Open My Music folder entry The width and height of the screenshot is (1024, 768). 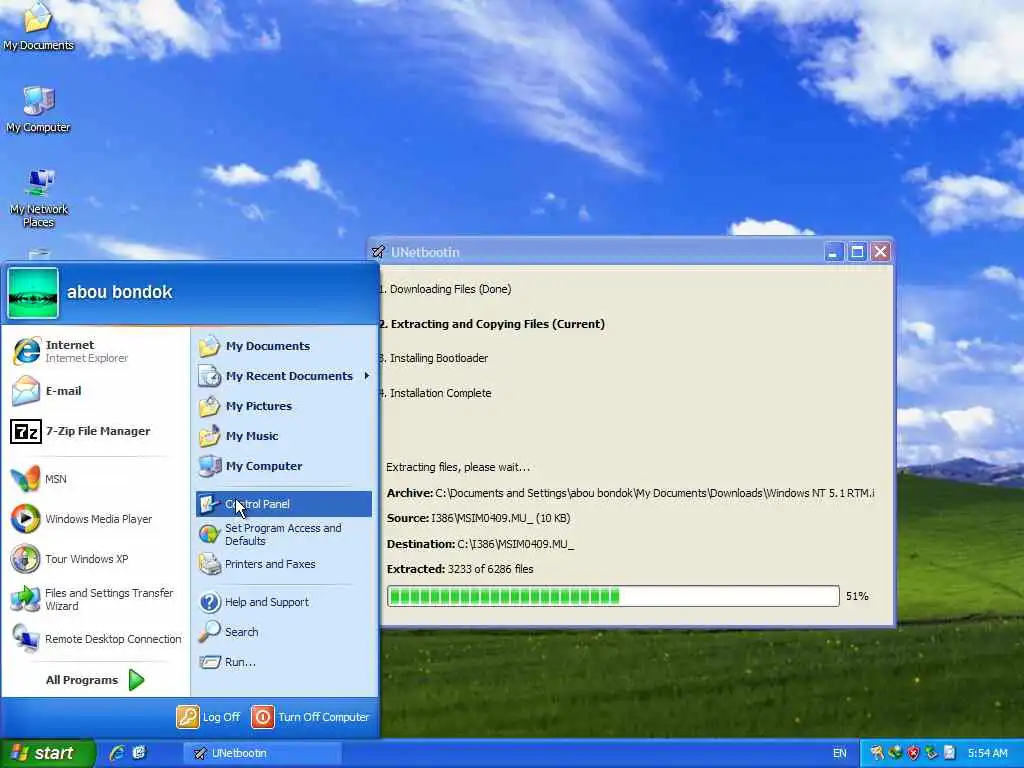[283, 436]
